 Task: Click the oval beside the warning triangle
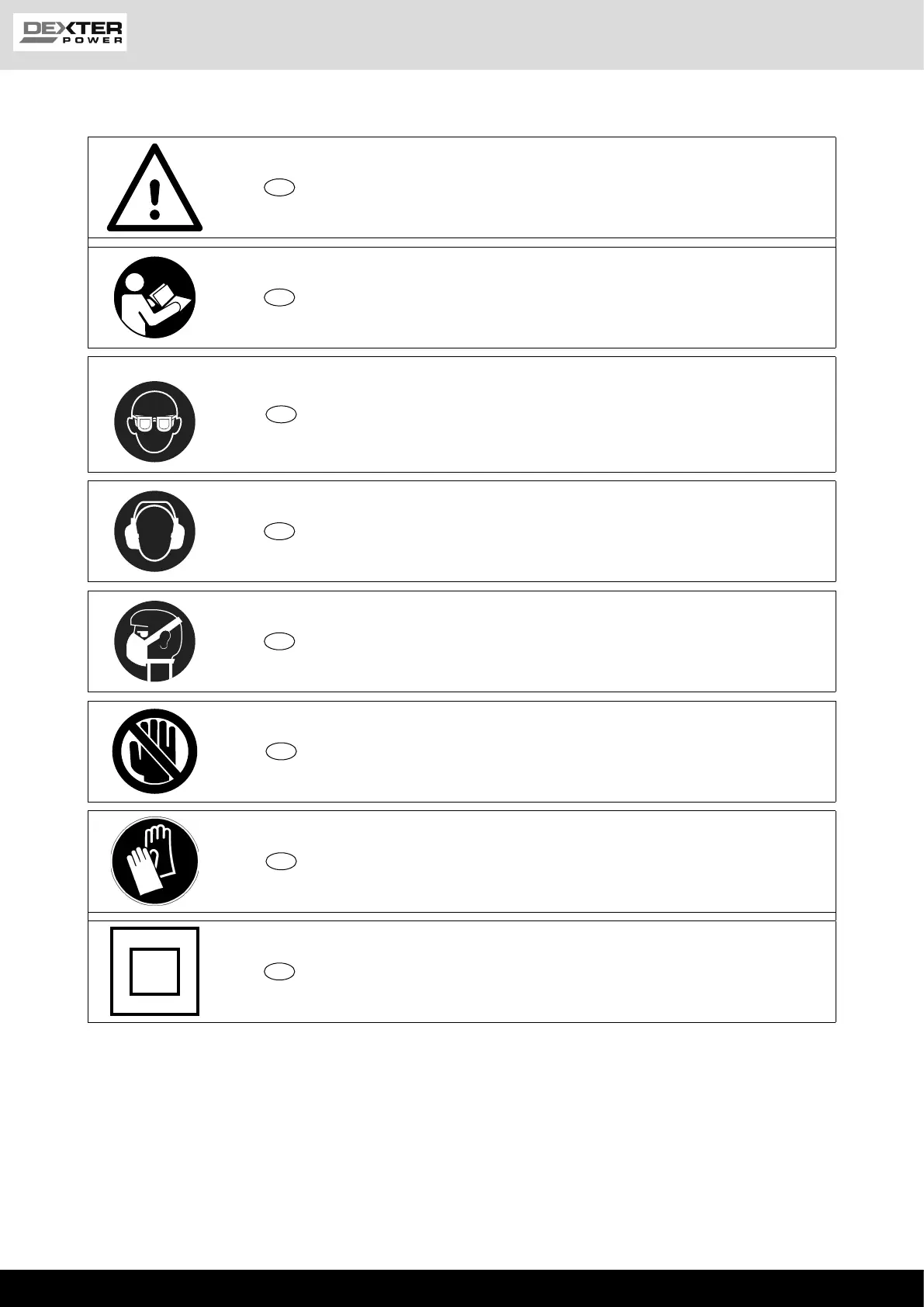point(279,187)
